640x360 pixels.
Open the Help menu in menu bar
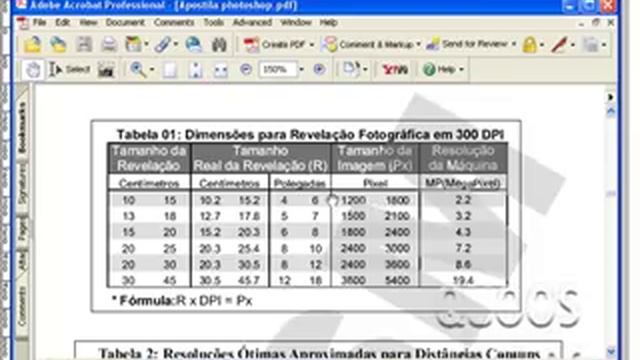(329, 22)
